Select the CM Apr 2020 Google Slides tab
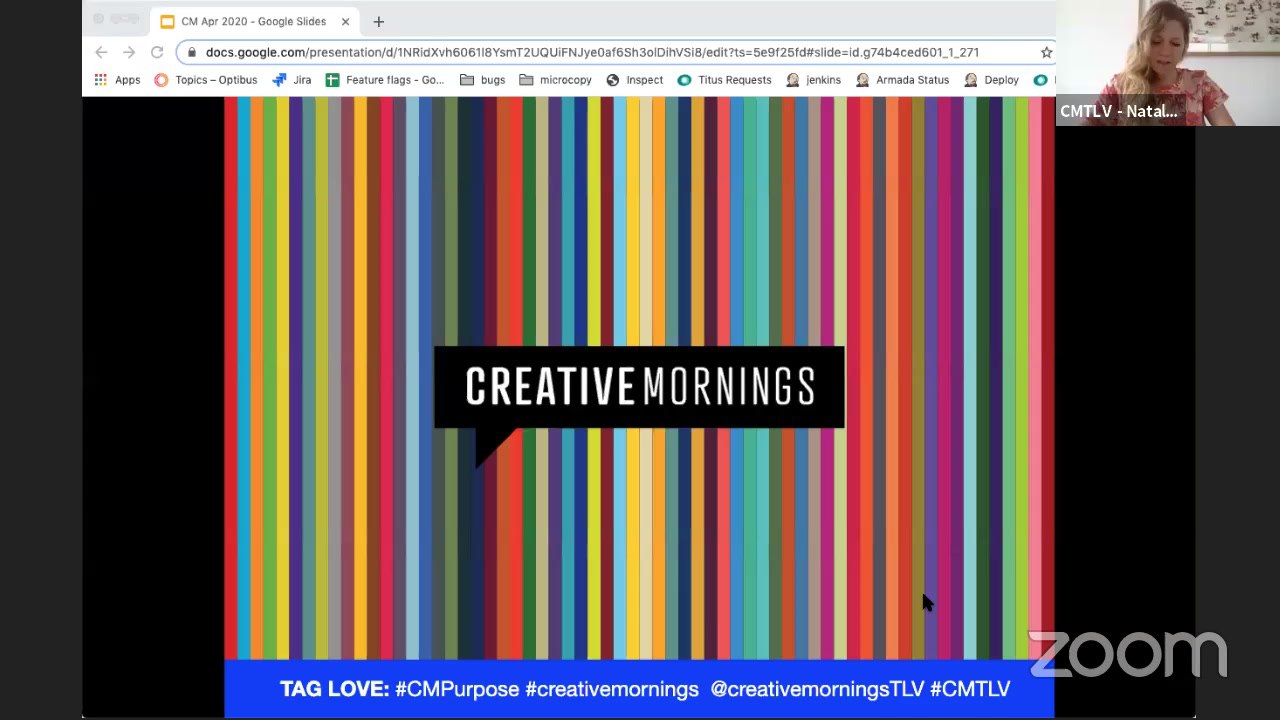 tap(255, 21)
